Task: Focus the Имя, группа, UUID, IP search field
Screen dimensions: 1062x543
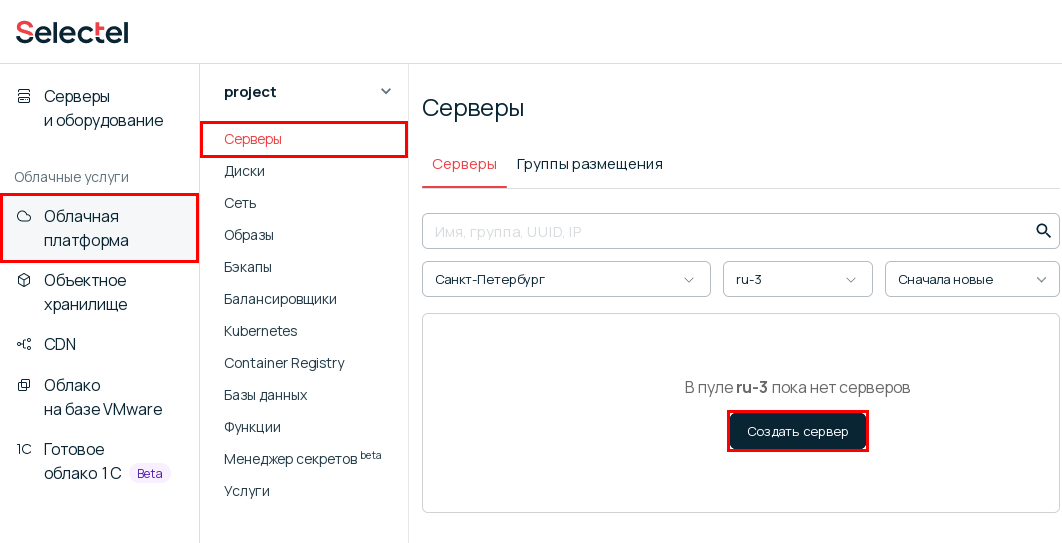Action: pos(740,232)
